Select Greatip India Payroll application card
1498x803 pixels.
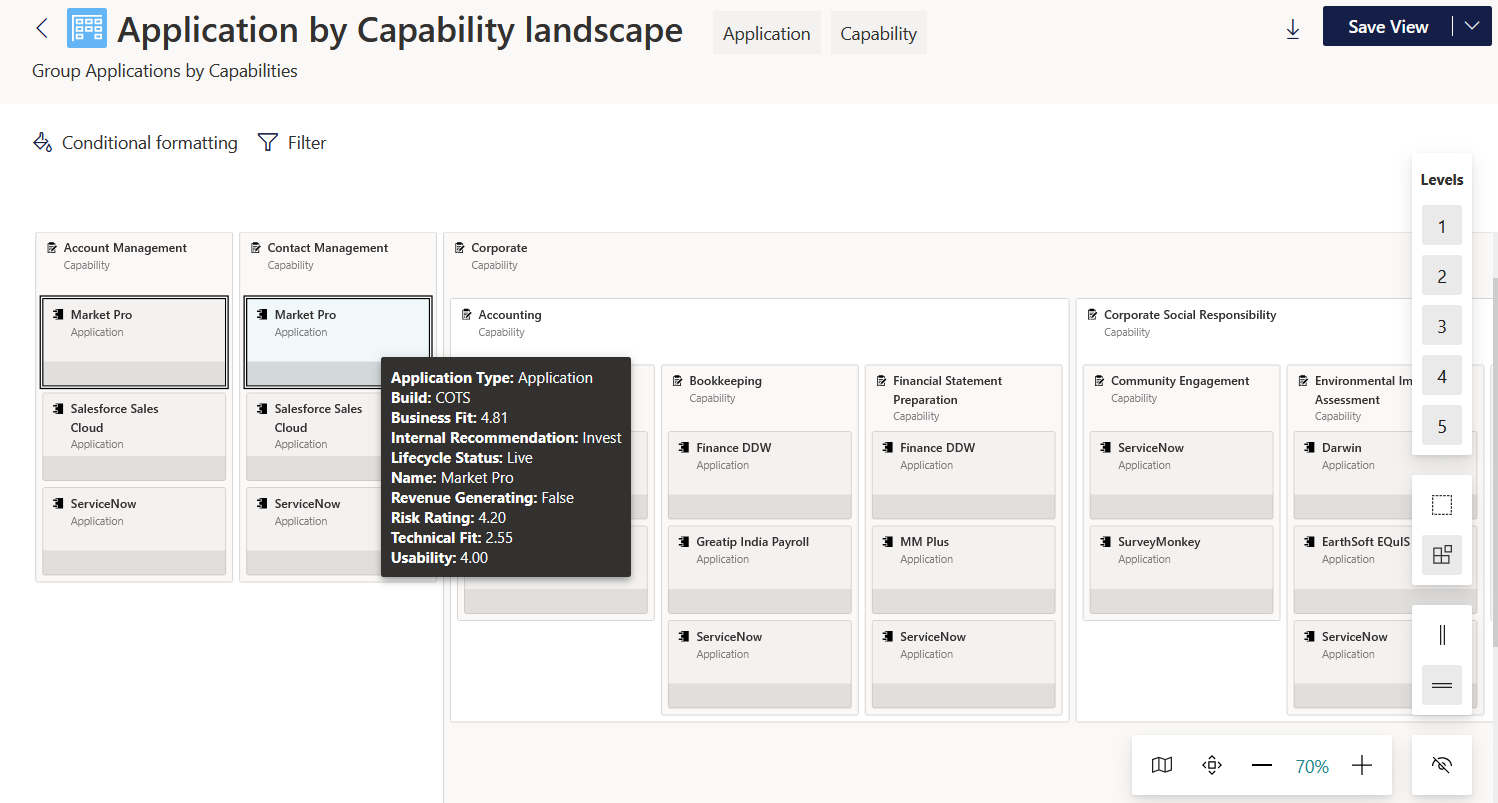pyautogui.click(x=760, y=569)
